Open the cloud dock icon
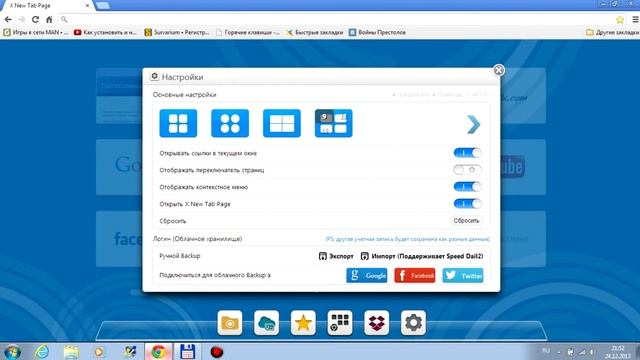 [266, 323]
